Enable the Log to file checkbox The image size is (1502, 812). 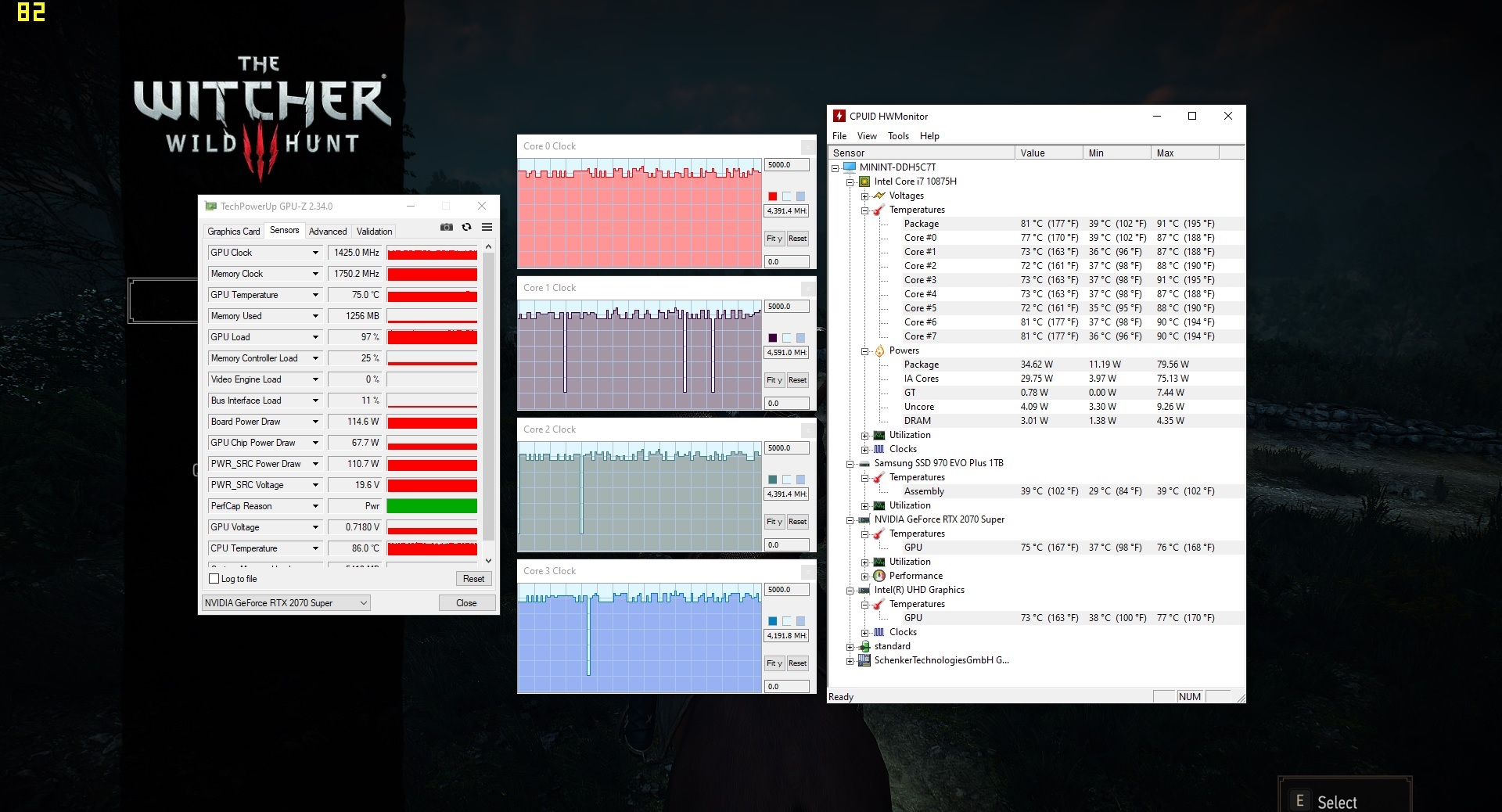point(214,579)
